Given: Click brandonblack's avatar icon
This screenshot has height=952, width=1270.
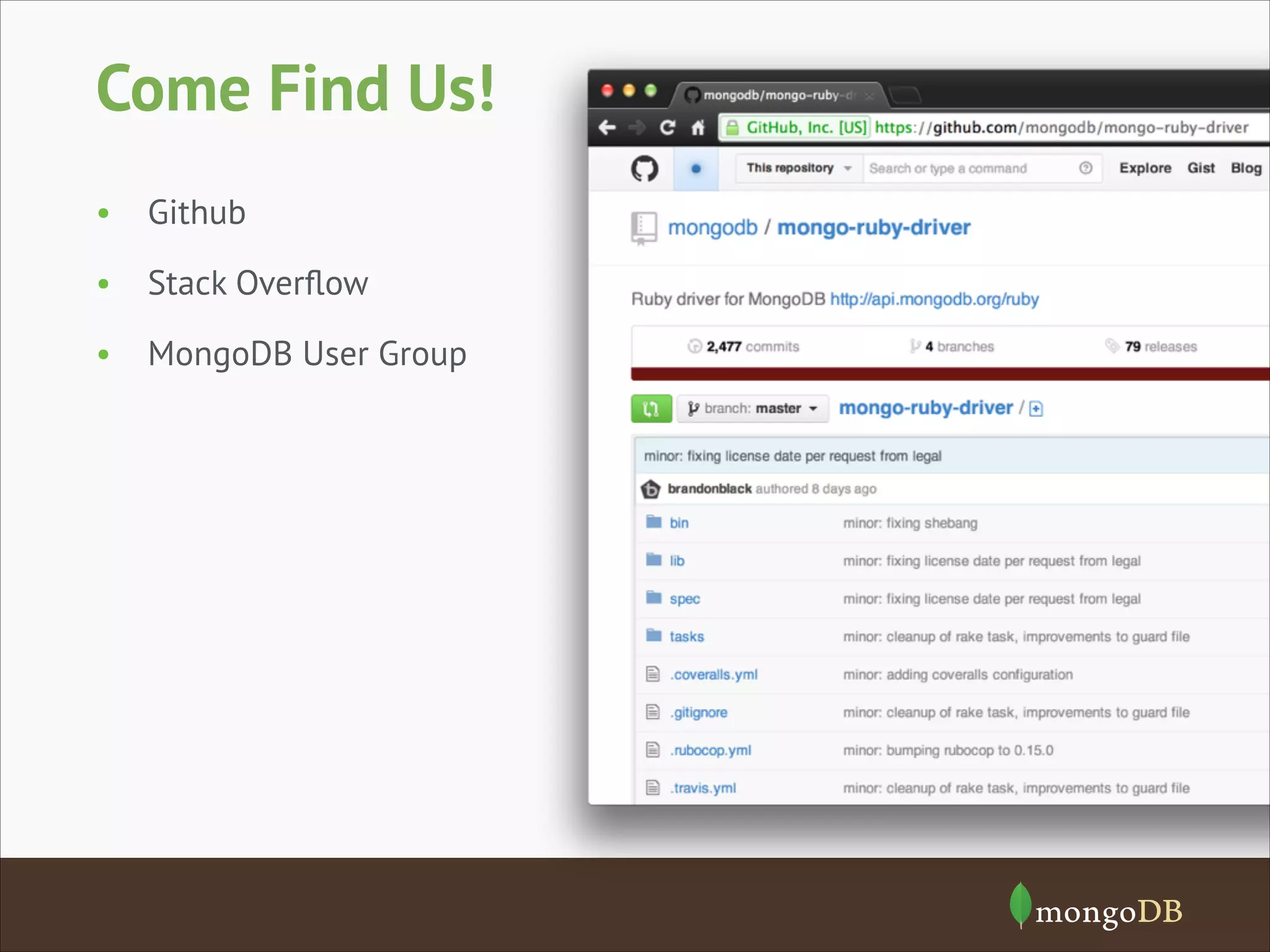Looking at the screenshot, I should point(651,489).
